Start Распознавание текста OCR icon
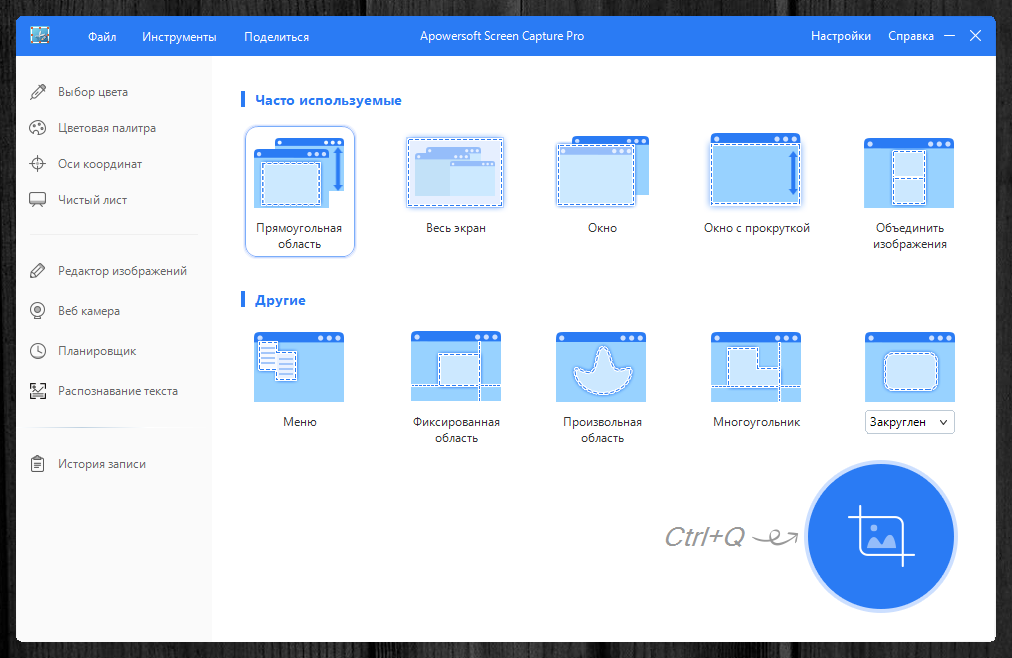1012x658 pixels. [37, 391]
